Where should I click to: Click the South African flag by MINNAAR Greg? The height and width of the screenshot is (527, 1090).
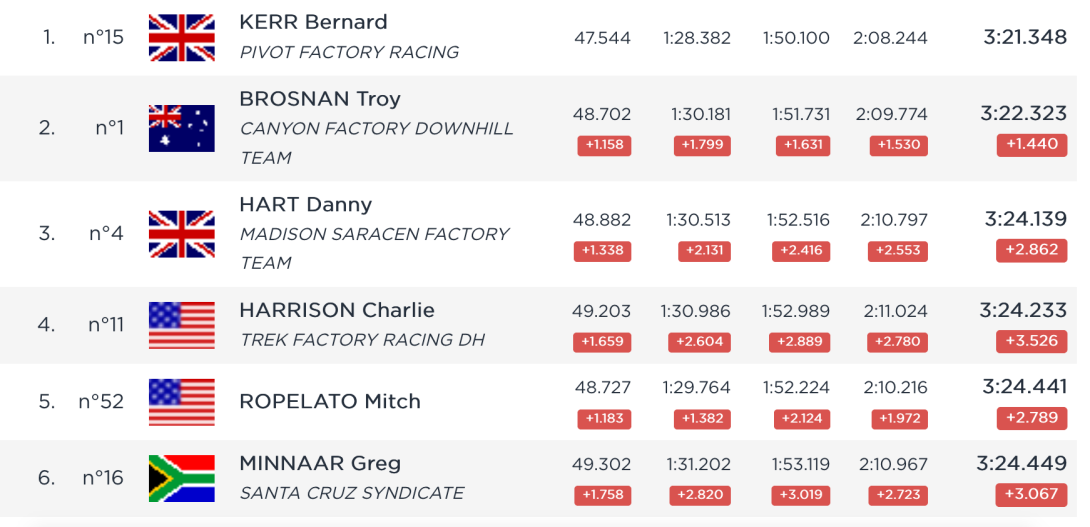pyautogui.click(x=181, y=478)
